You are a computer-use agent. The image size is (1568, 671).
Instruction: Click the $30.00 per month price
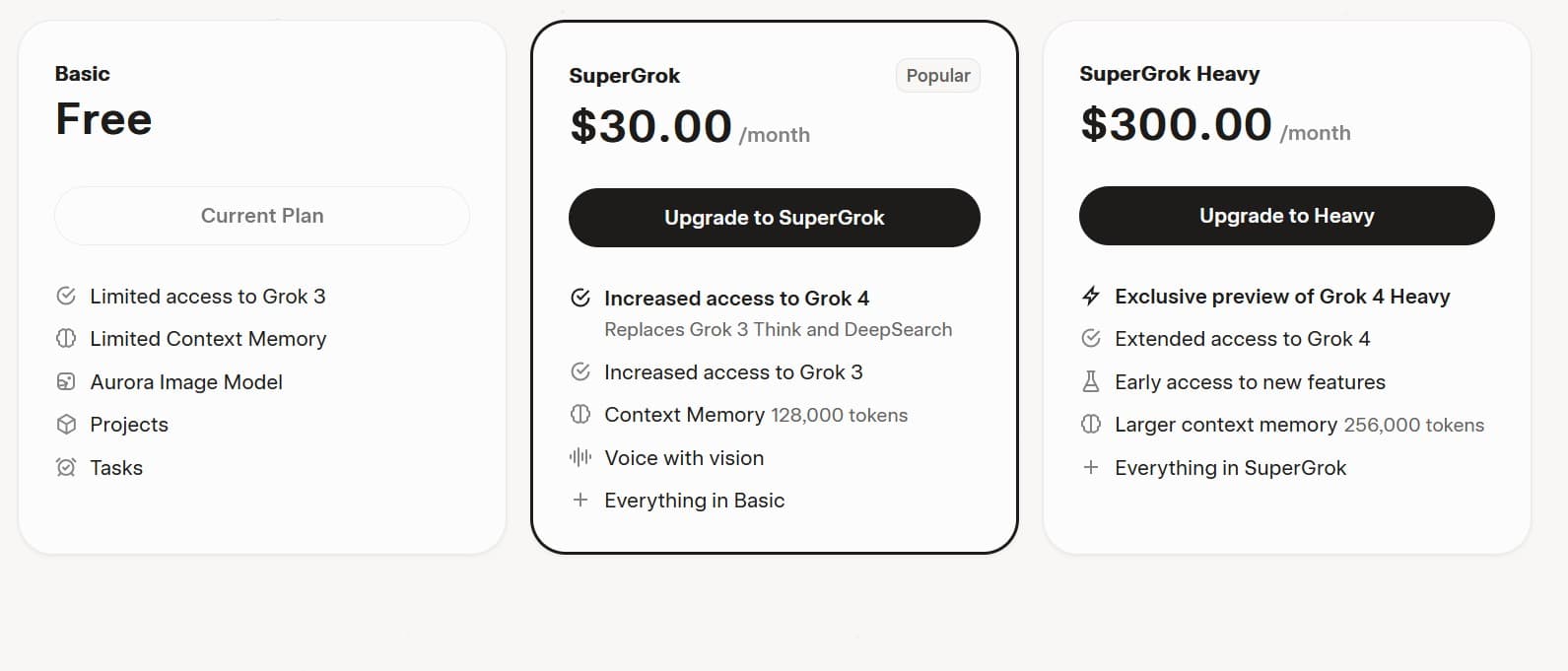(x=690, y=127)
